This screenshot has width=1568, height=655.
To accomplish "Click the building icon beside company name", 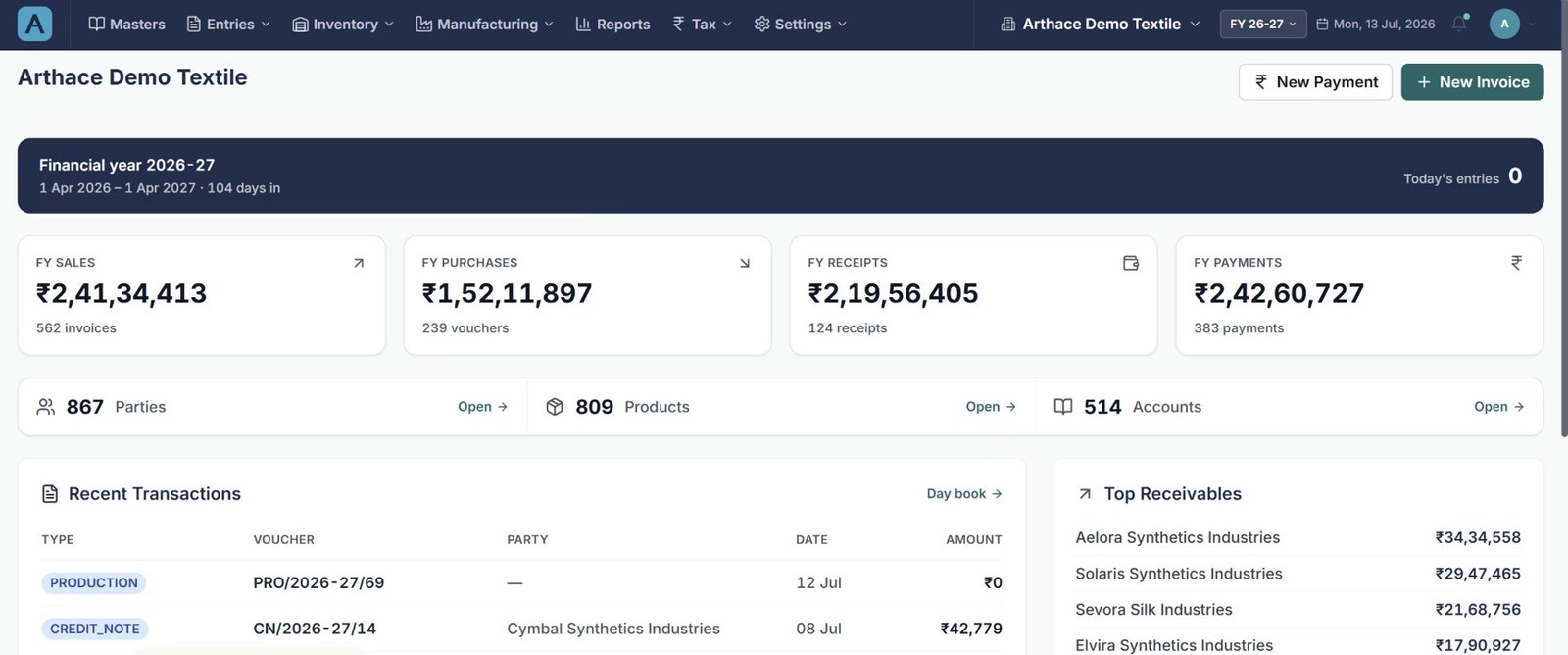I will (x=1007, y=24).
